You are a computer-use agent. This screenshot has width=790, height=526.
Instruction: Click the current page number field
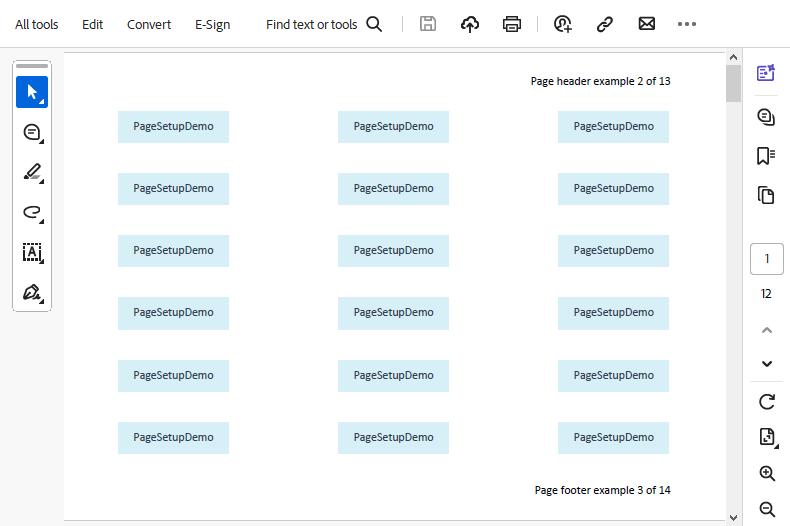click(x=767, y=259)
